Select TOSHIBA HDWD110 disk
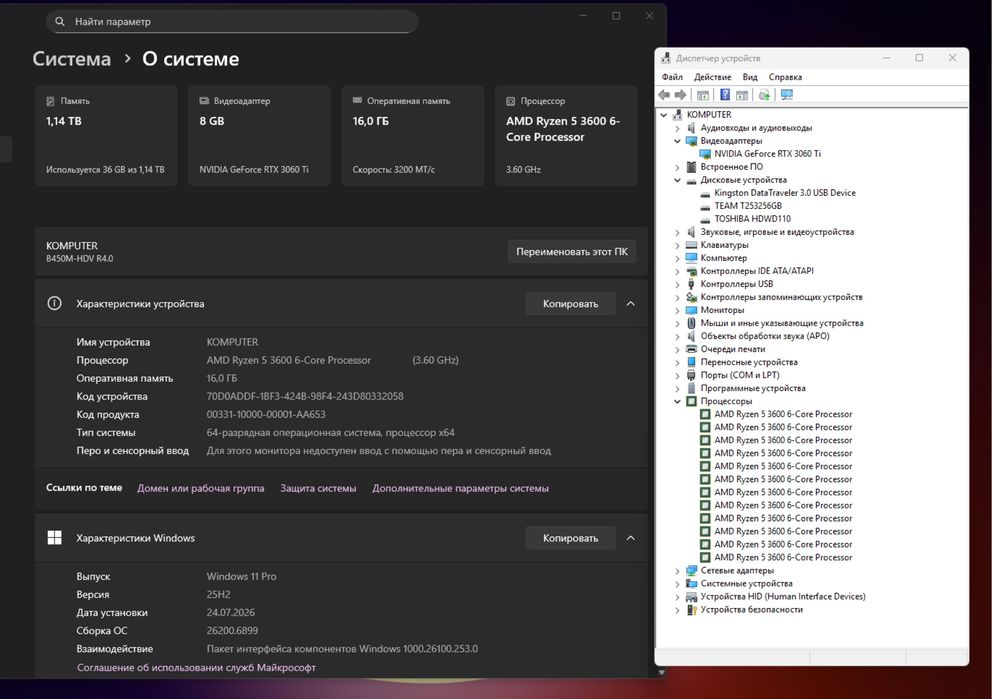Image resolution: width=992 pixels, height=699 pixels. point(752,219)
